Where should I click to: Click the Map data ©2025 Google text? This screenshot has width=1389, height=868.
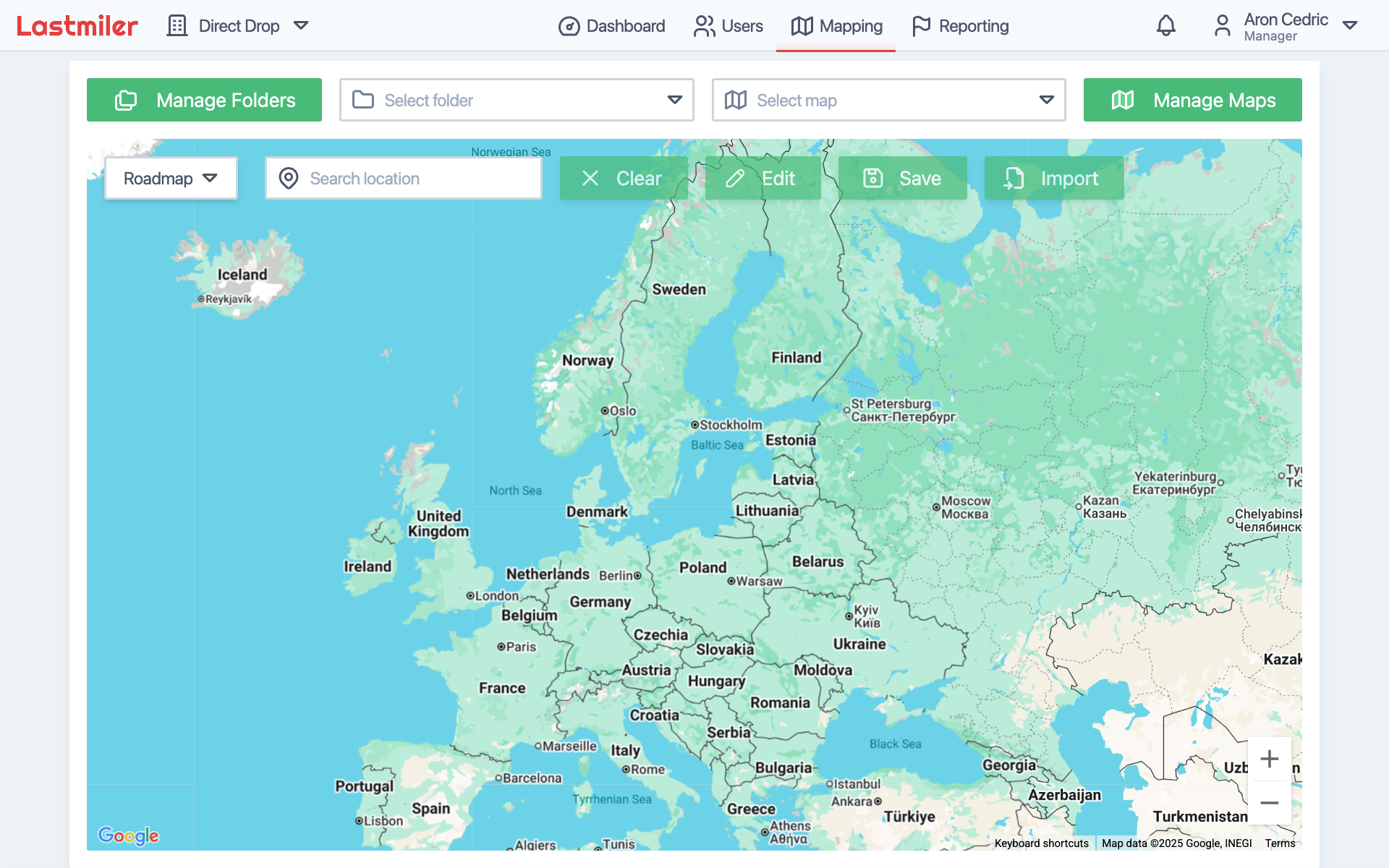tap(1177, 843)
